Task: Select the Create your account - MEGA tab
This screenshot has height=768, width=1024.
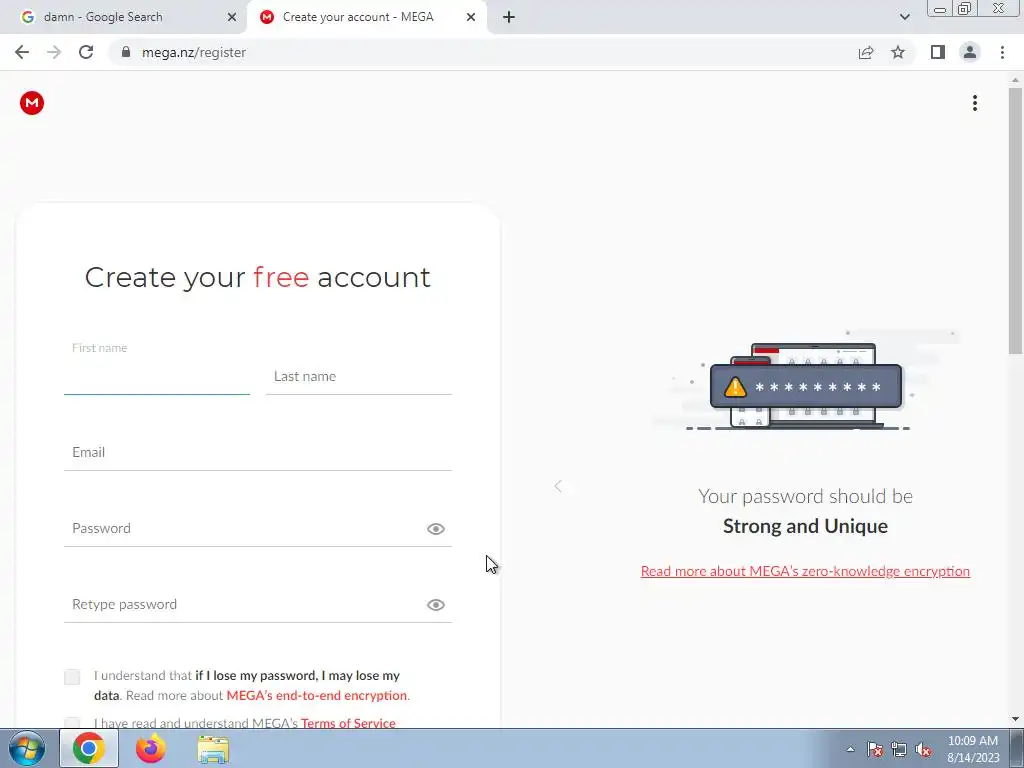Action: (x=368, y=17)
